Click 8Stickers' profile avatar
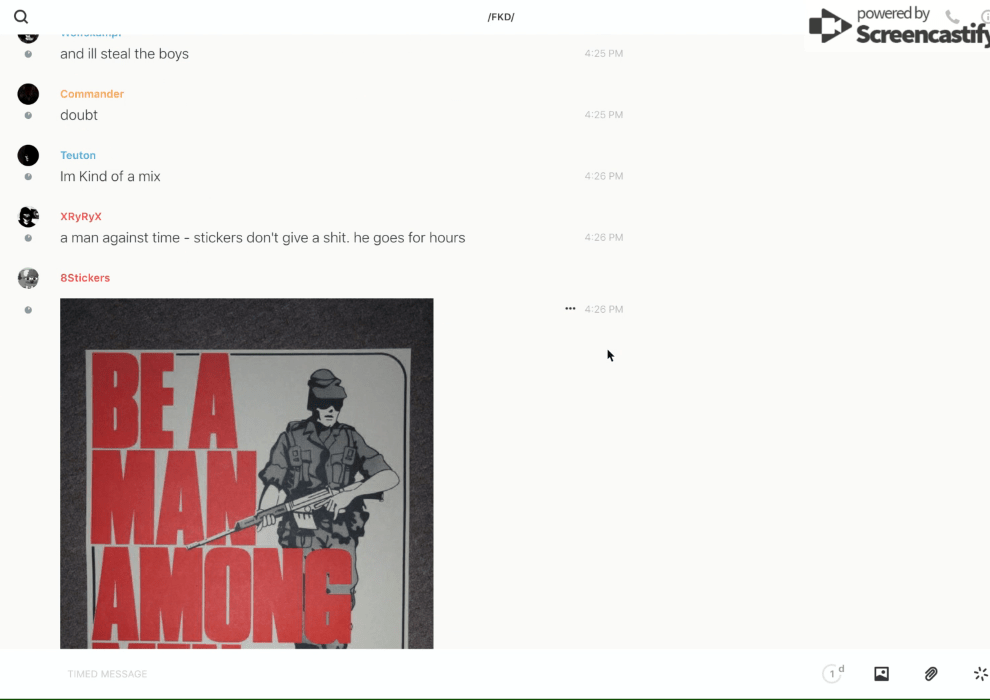The image size is (990, 700). click(x=28, y=278)
